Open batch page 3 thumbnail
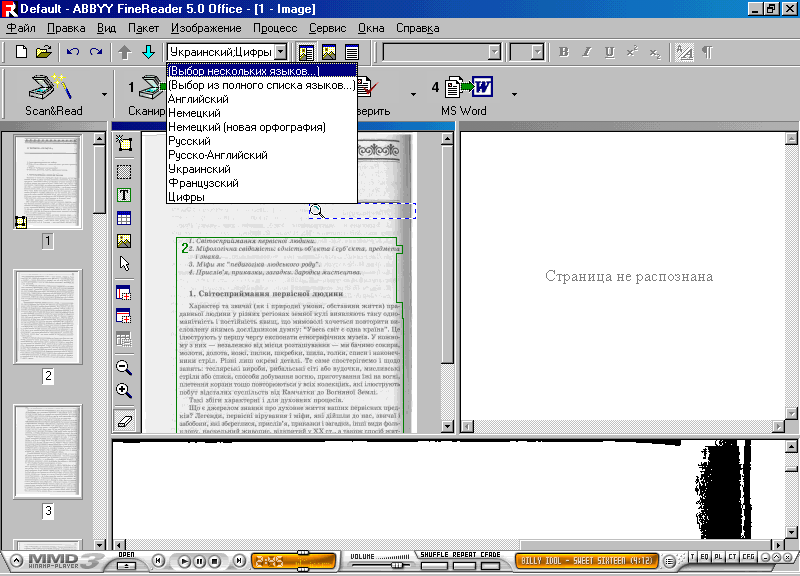This screenshot has height=576, width=800. [x=47, y=452]
